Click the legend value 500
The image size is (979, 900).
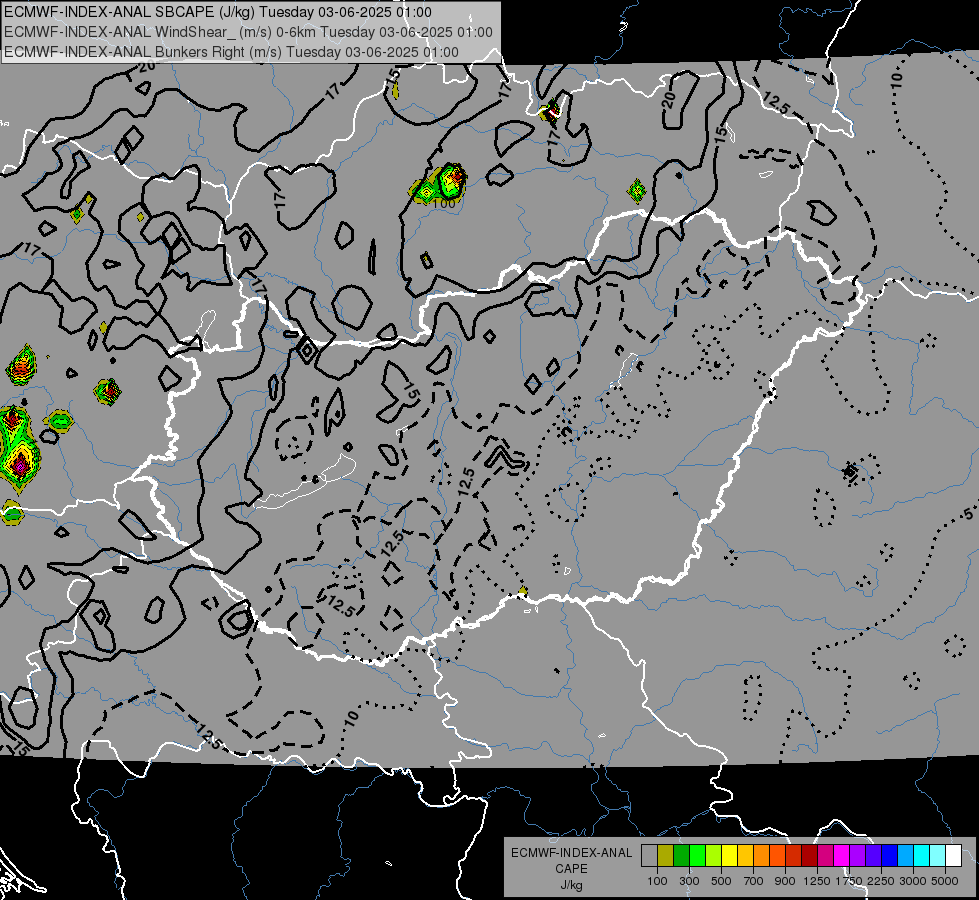pos(721,881)
